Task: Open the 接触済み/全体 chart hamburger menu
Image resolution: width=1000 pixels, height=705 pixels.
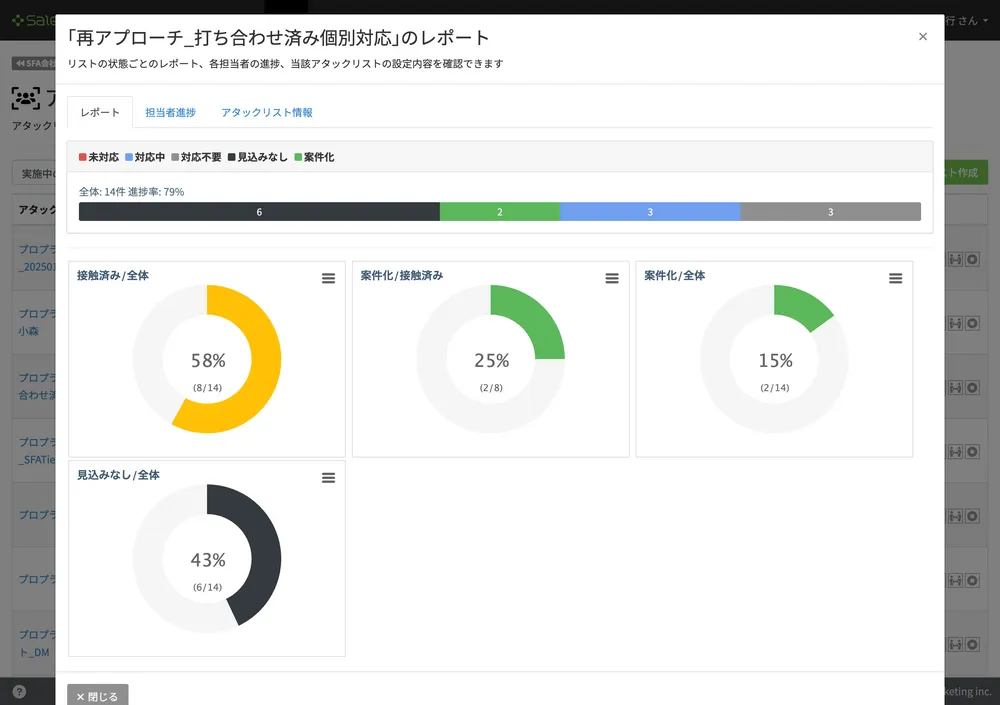Action: [328, 279]
